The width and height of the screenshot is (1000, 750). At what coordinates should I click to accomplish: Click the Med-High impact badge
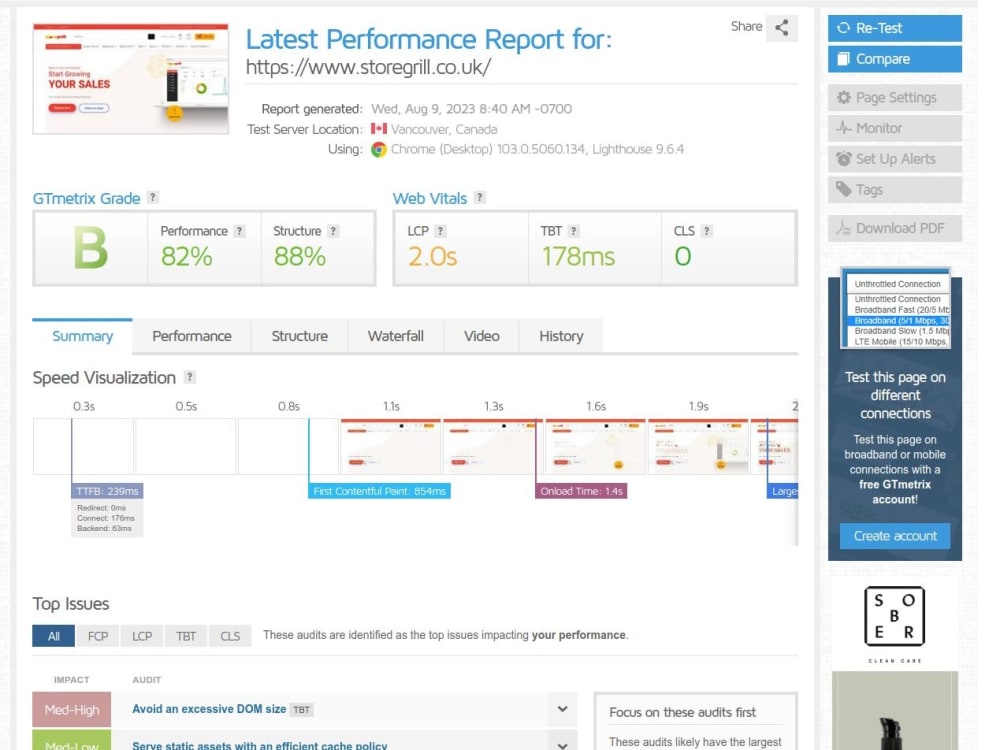point(71,710)
